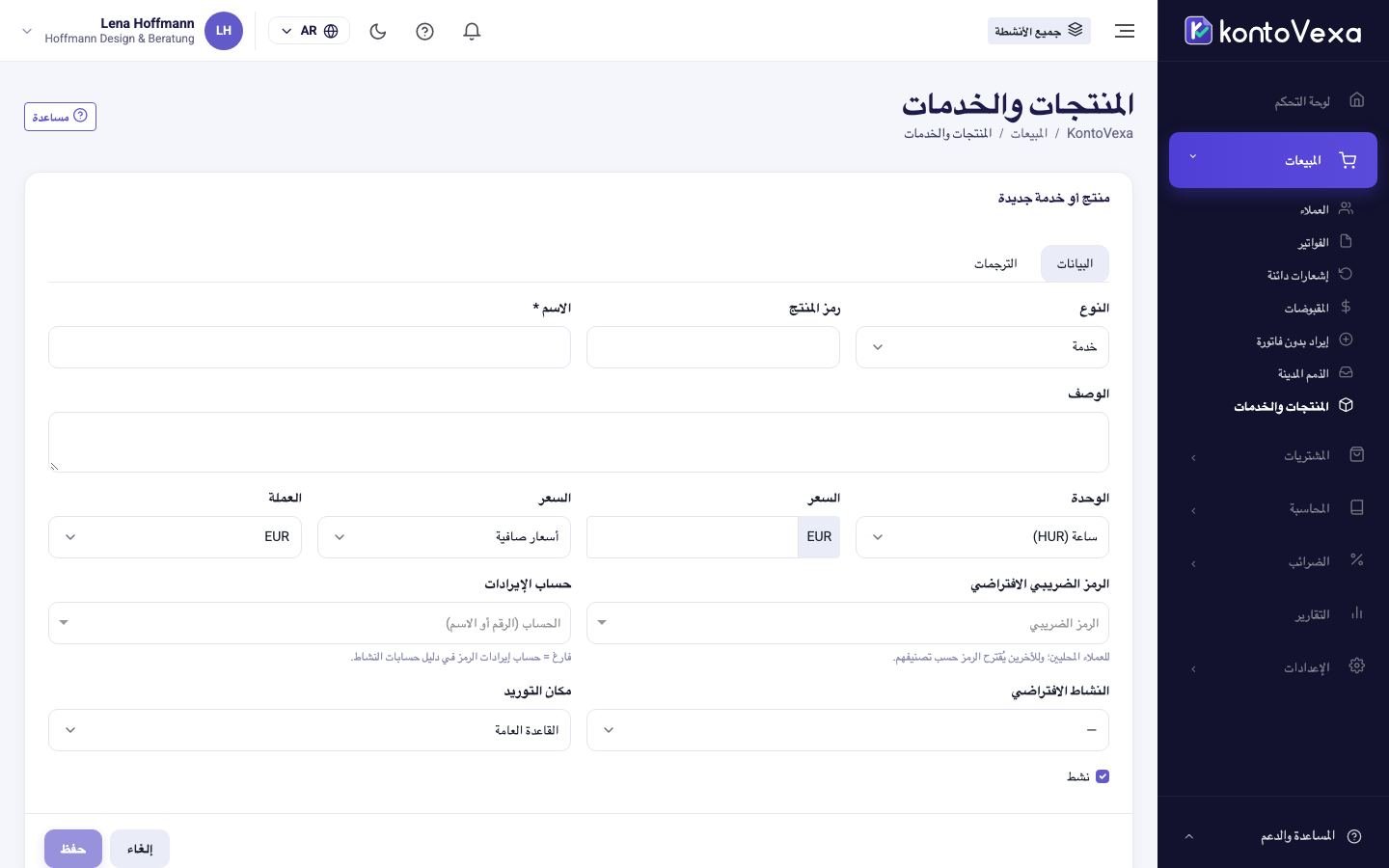
Task: Select the البيانات tab
Action: pos(1075,263)
